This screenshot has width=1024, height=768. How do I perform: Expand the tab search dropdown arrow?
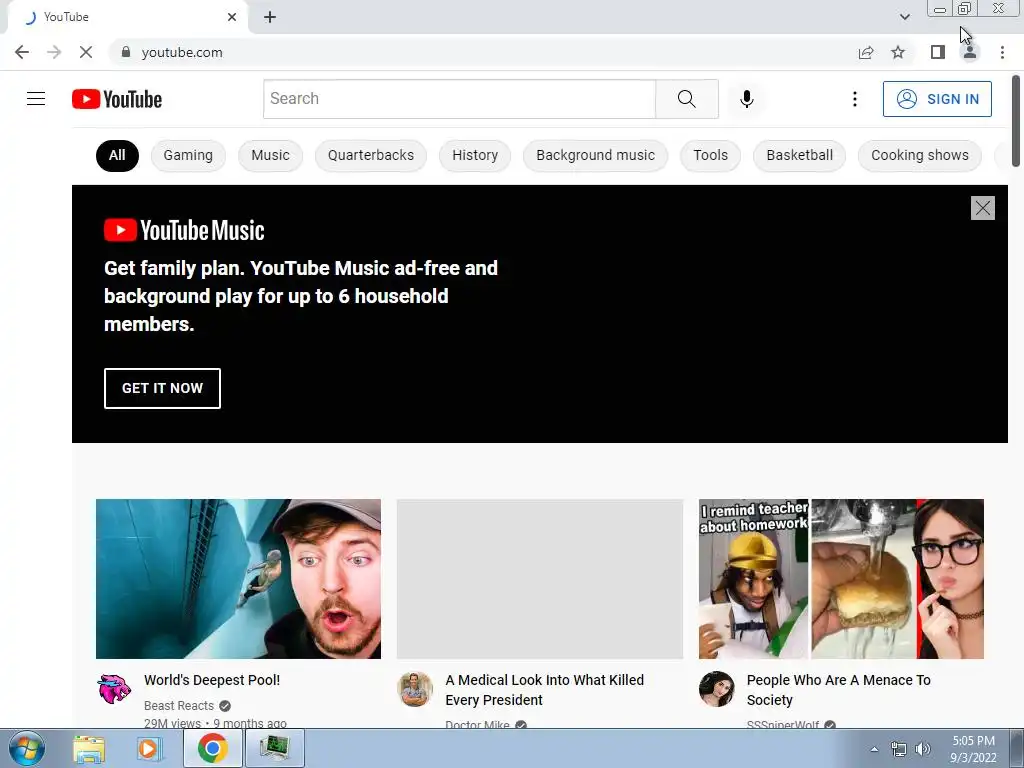tap(904, 17)
